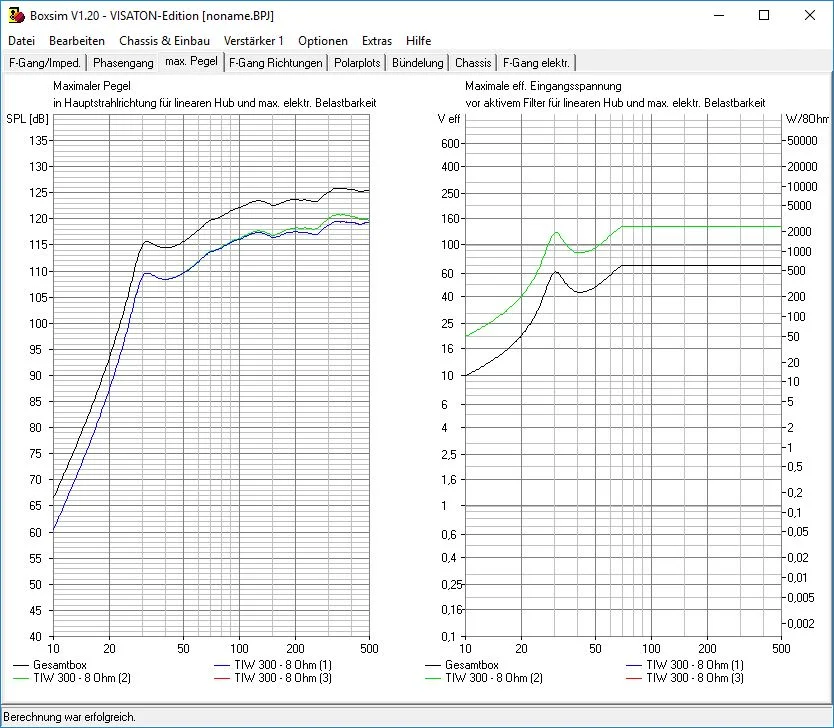Switch to the Phasengang tab
Viewport: 834px width, 728px height.
[123, 63]
